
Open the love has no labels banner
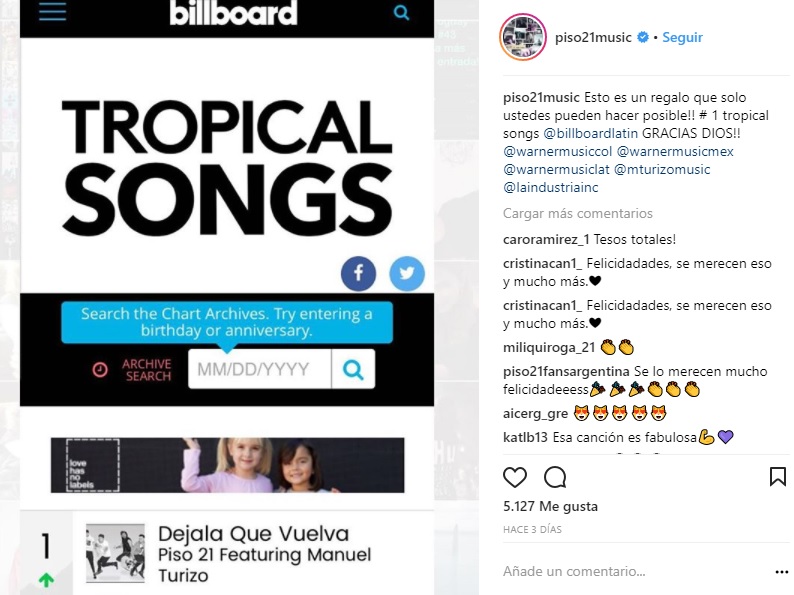coord(227,465)
